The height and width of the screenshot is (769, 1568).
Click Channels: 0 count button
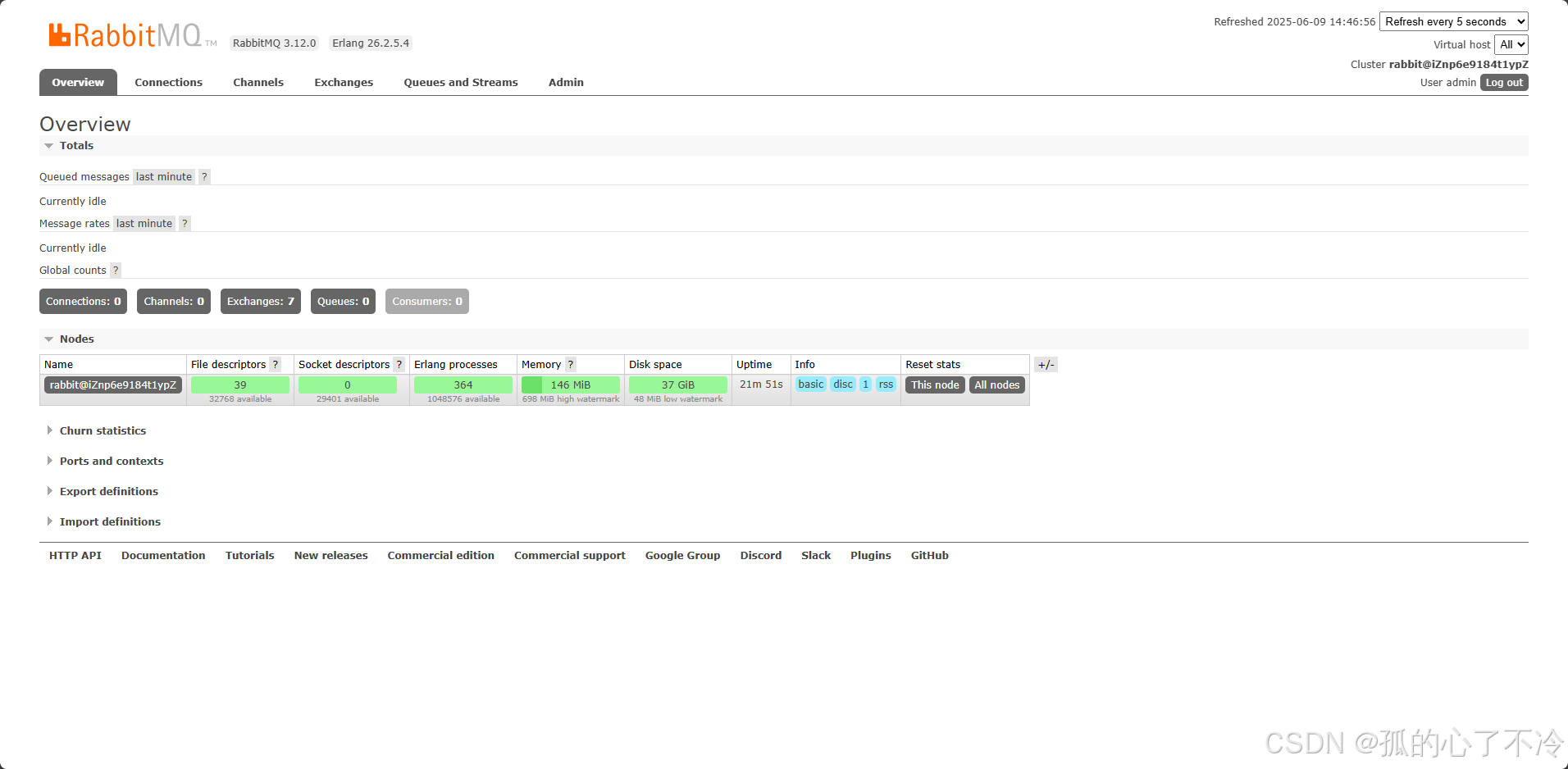tap(174, 301)
